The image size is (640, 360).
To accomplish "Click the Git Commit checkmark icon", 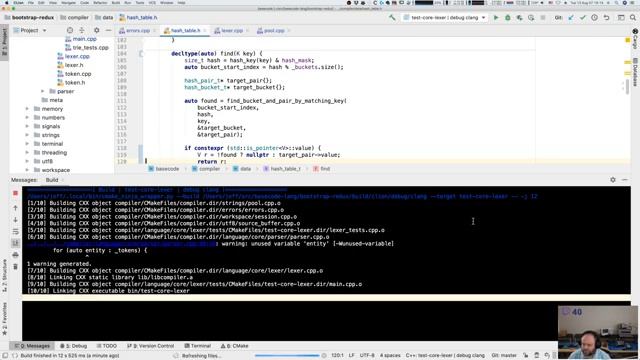I will [x=582, y=18].
